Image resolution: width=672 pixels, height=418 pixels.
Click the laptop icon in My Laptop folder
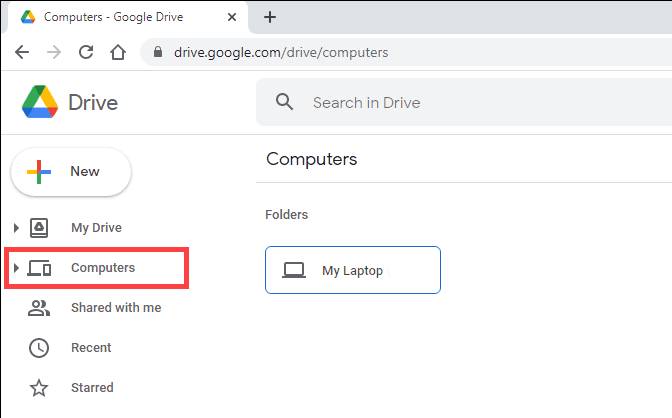(x=294, y=271)
